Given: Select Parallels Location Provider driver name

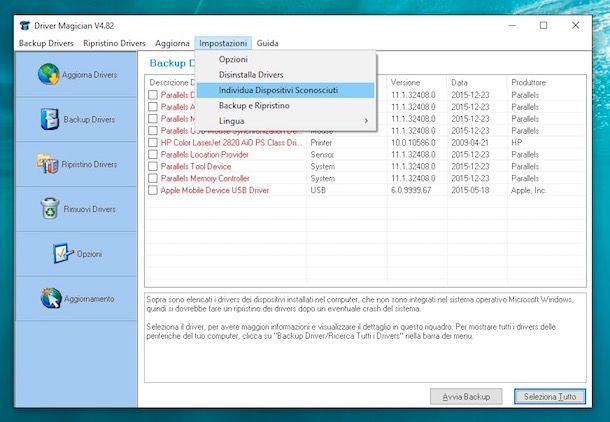Looking at the screenshot, I should tap(205, 155).
